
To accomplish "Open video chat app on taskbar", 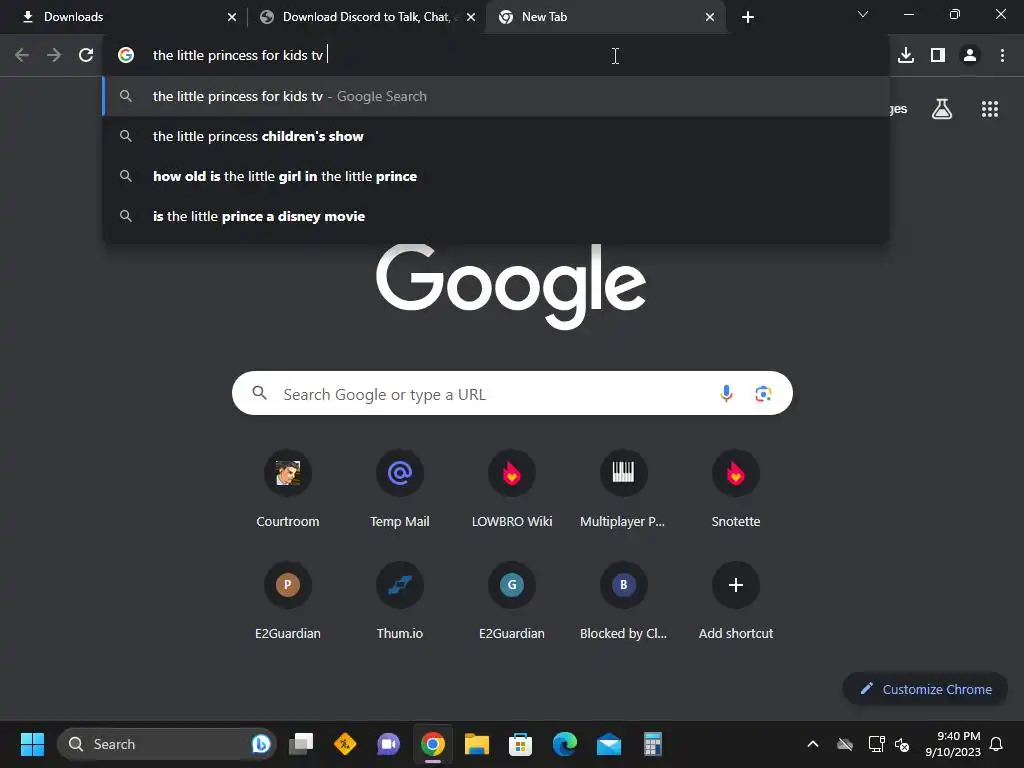I will pos(389,744).
